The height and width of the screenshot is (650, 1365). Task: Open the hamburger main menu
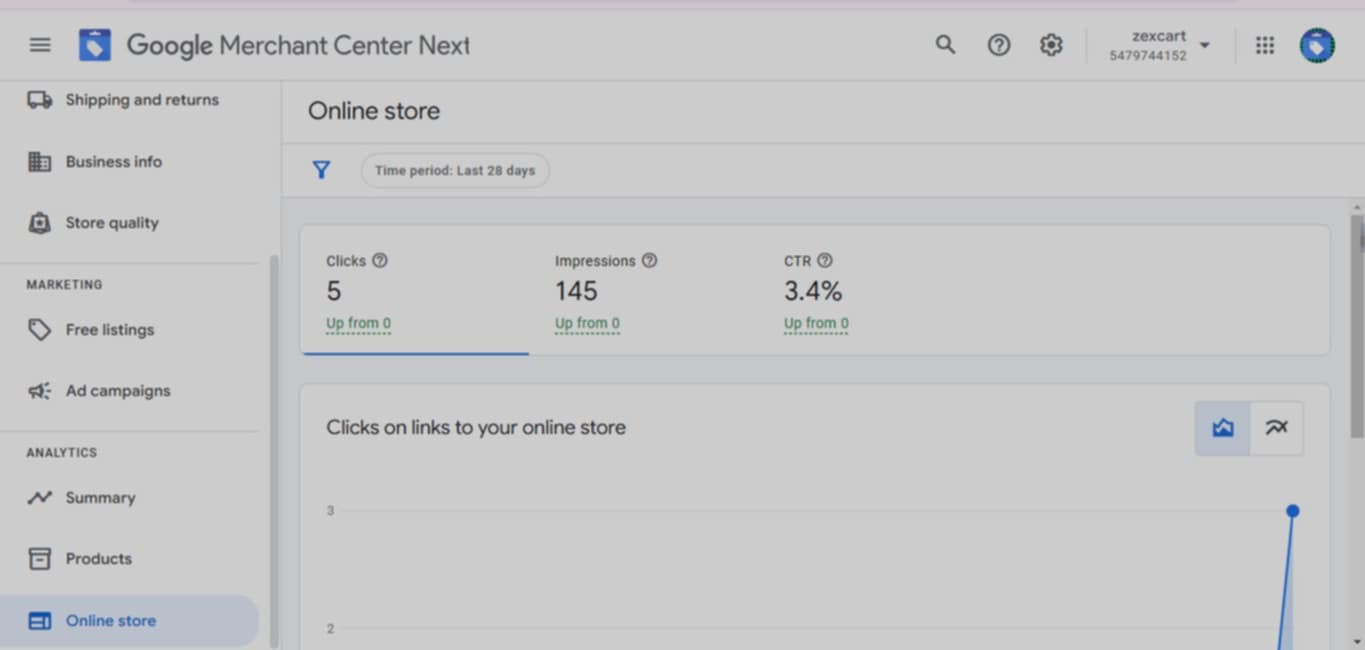coord(40,45)
